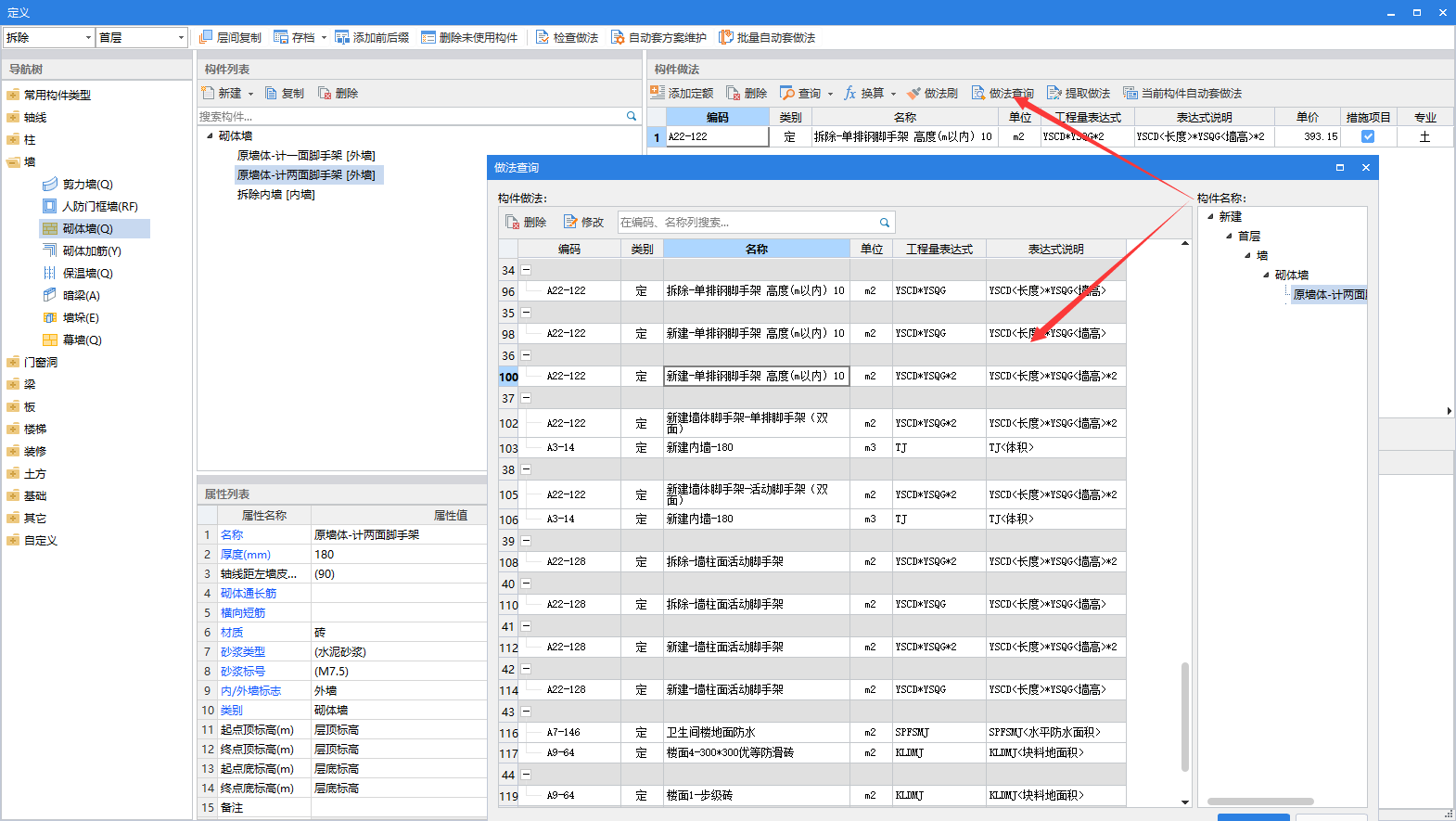Click the search magnifier in the 做法查询 dialog
Viewport: 1456px width, 821px height.
(x=885, y=223)
